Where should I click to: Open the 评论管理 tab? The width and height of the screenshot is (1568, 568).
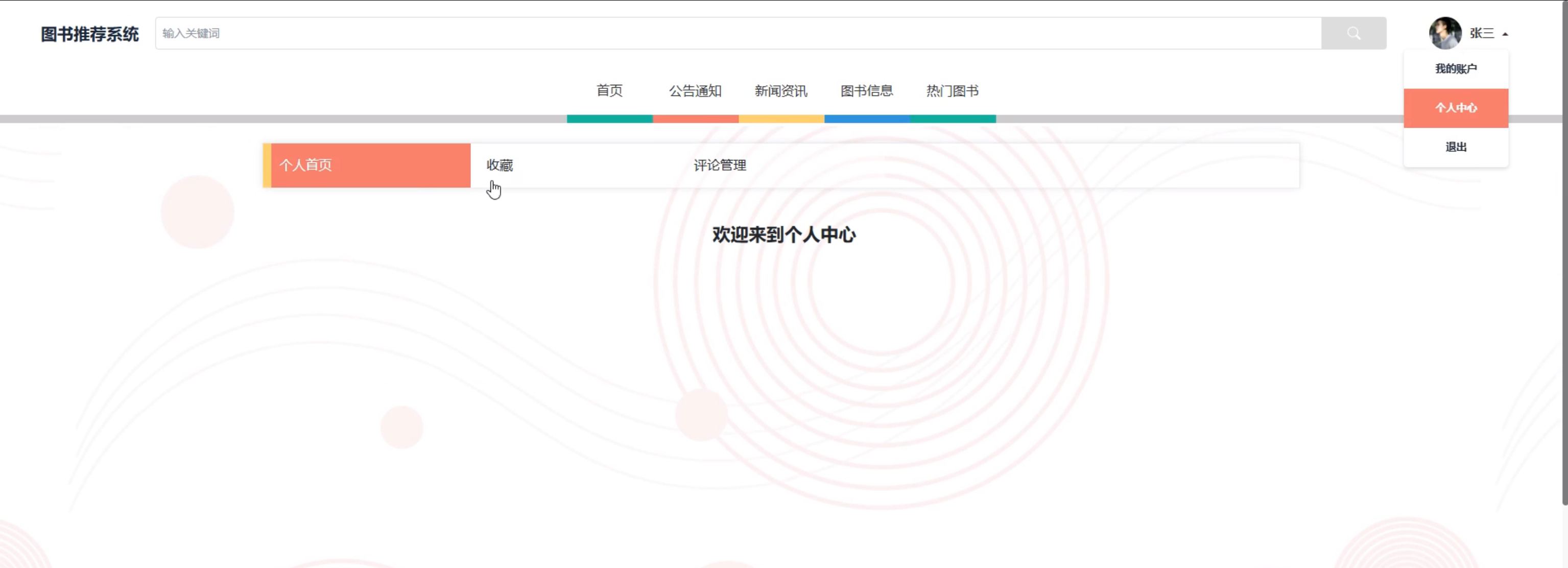(x=720, y=165)
